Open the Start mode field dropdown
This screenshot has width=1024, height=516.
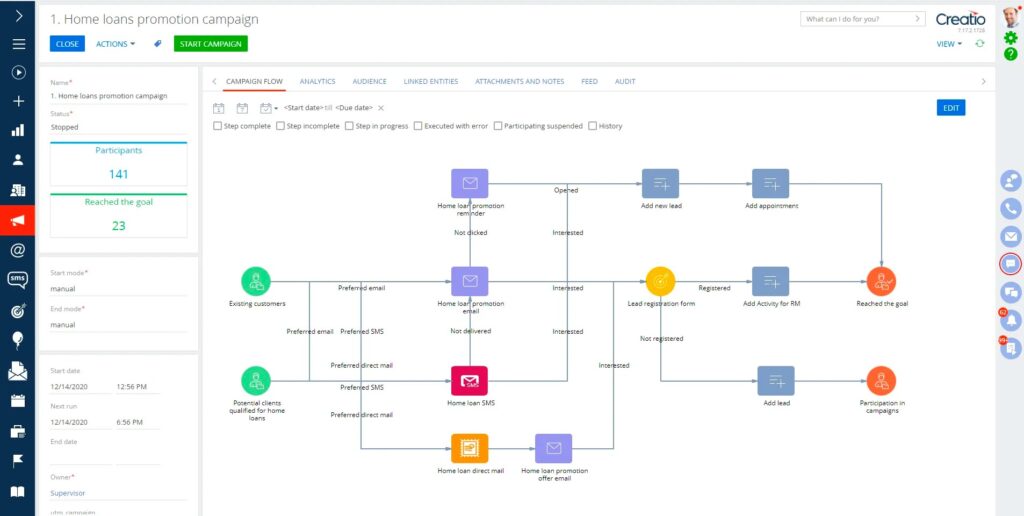click(119, 289)
